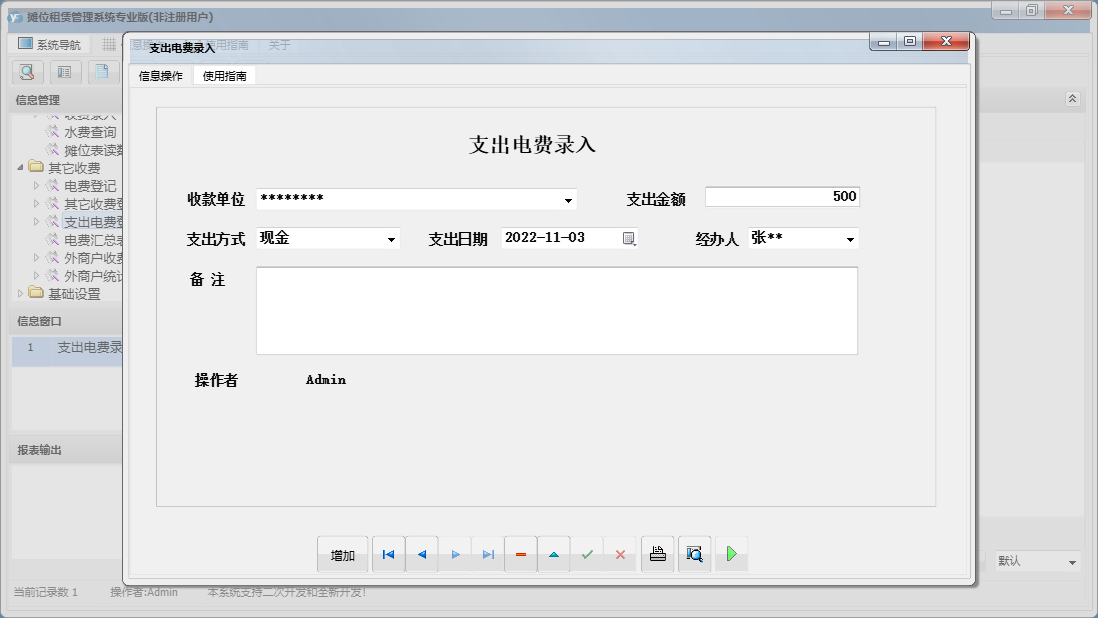Click the last record navigation icon

488,553
